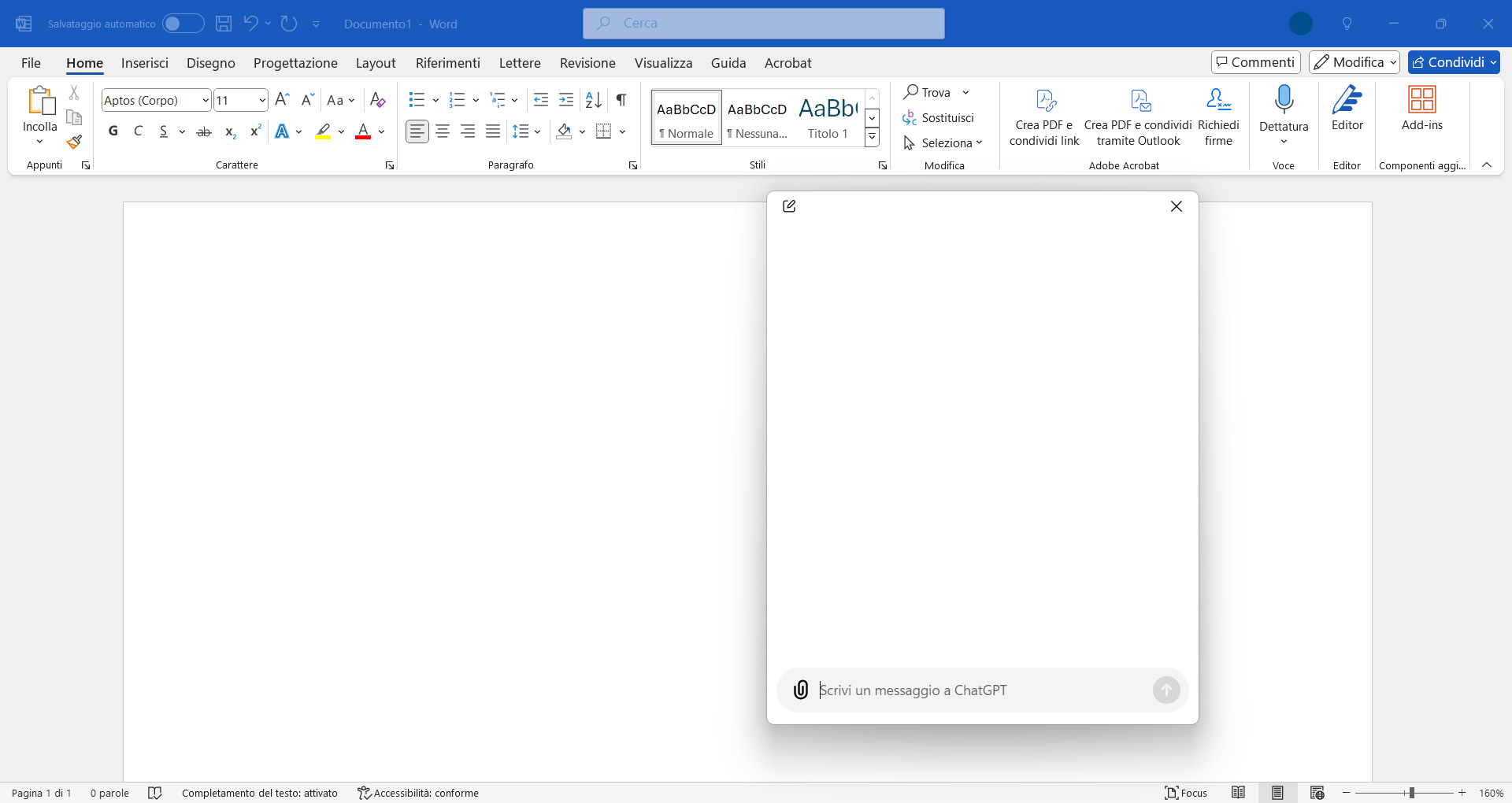Switch to the Layout tab

(x=376, y=63)
